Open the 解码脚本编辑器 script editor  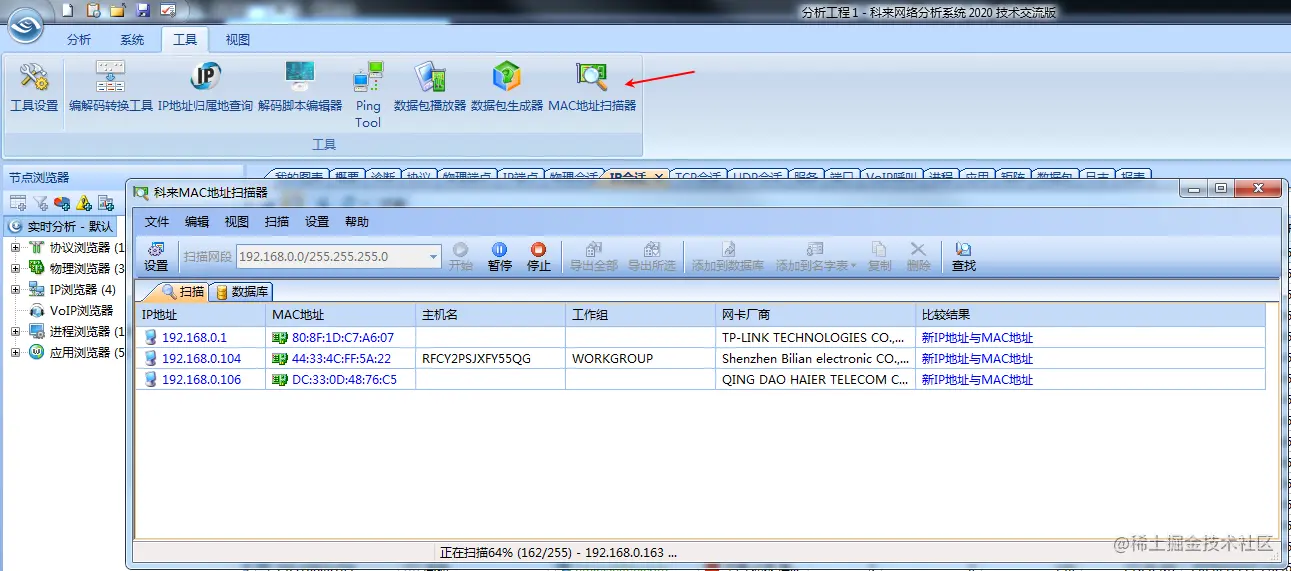coord(300,88)
